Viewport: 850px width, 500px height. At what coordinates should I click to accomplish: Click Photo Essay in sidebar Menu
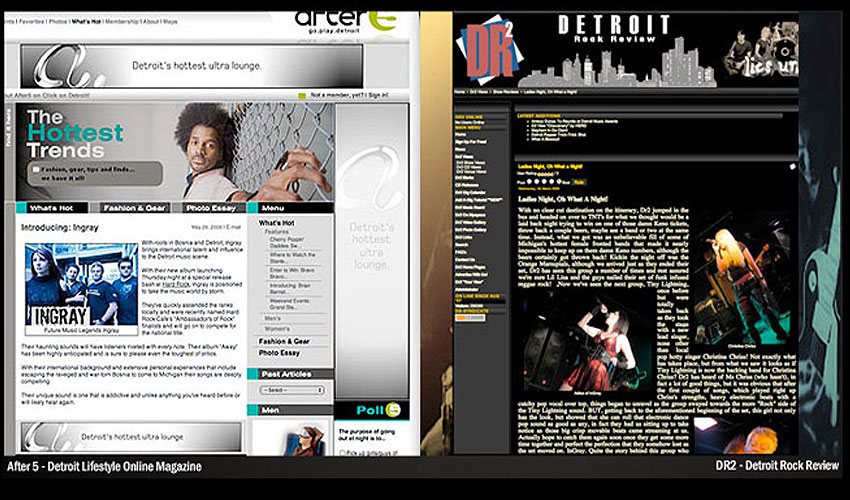pos(279,352)
